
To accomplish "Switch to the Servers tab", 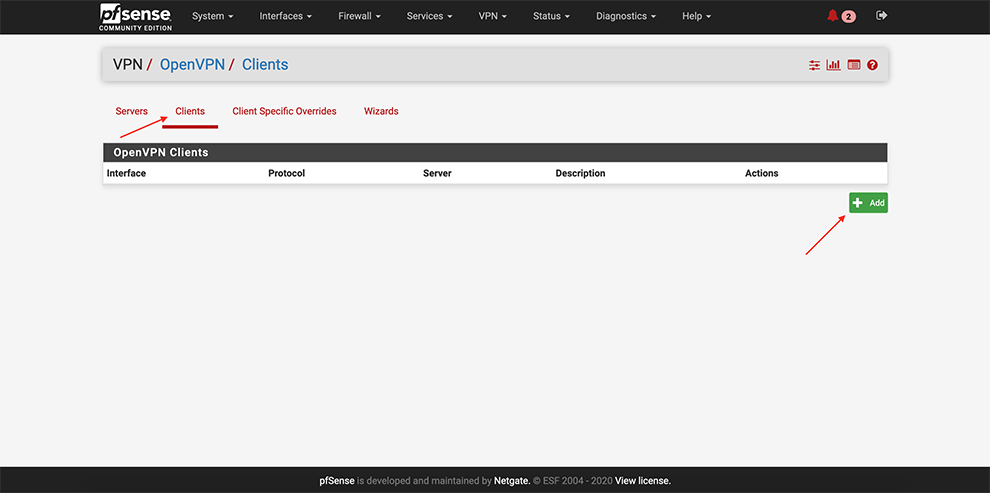I will [131, 111].
